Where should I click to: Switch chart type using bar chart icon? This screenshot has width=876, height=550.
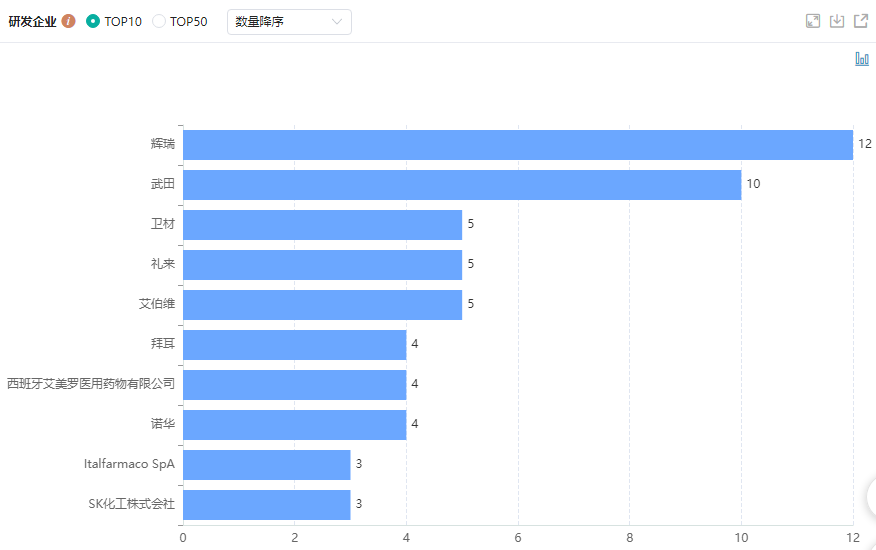(x=861, y=59)
